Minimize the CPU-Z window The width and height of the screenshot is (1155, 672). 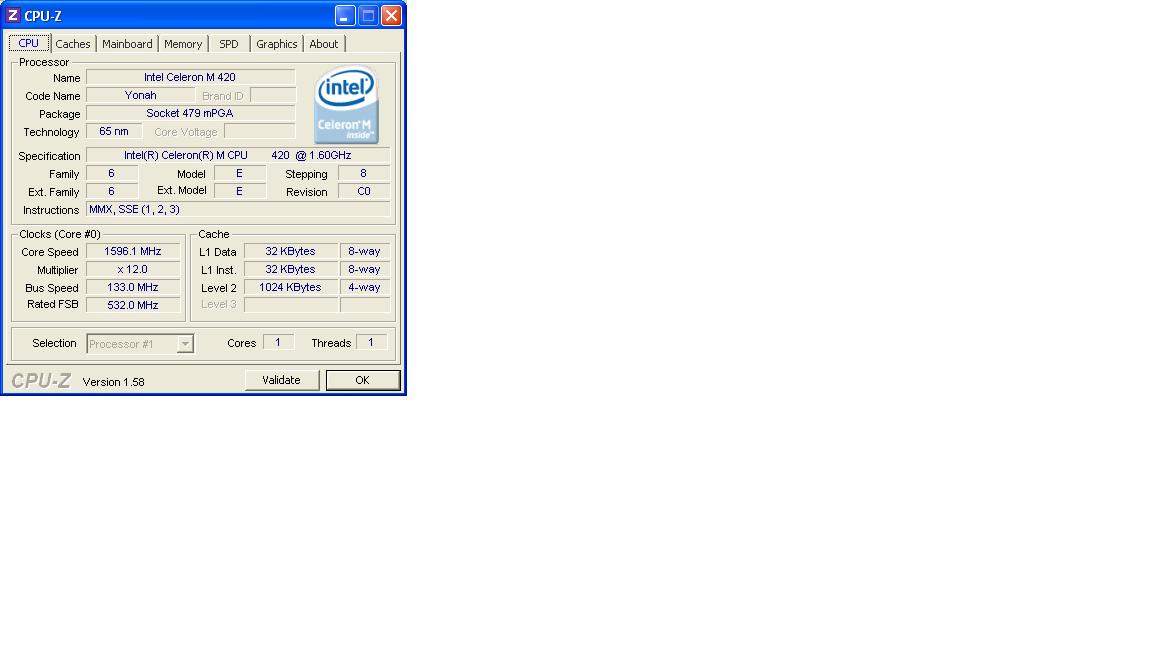345,15
